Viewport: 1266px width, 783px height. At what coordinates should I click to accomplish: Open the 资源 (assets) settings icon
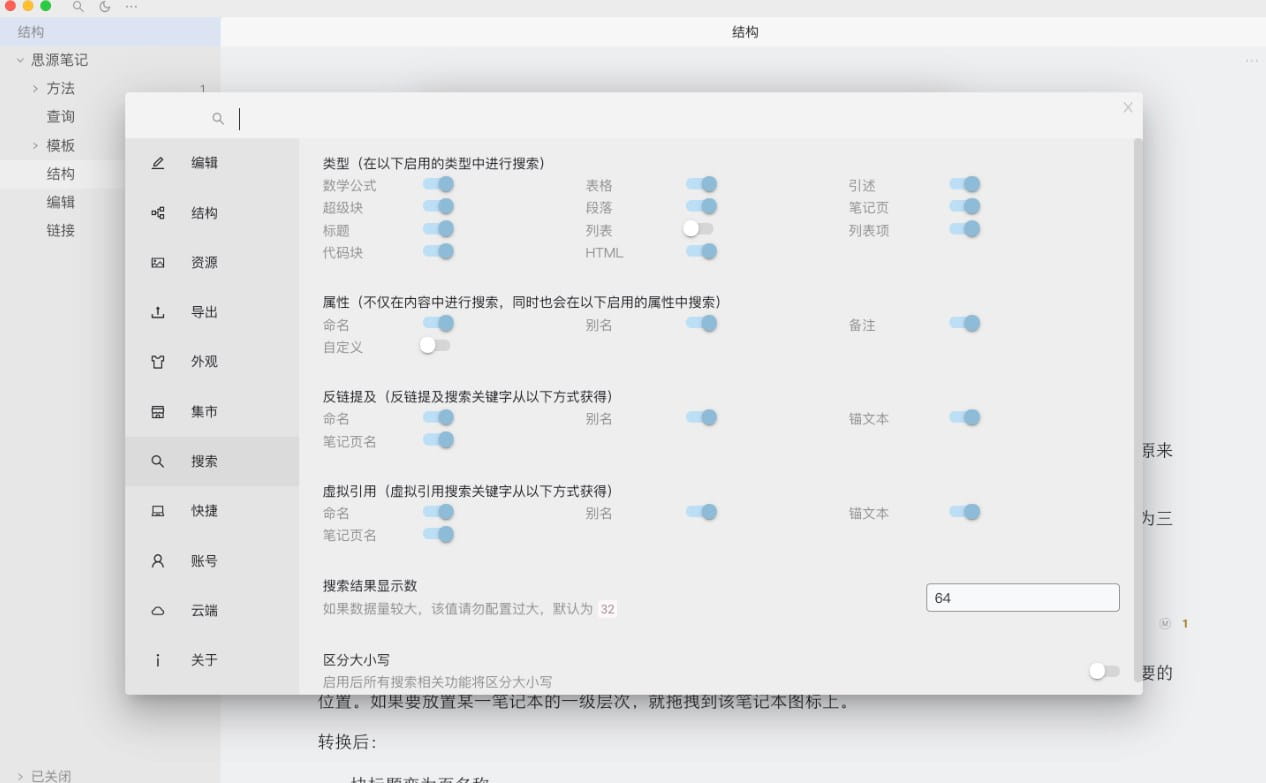157,262
